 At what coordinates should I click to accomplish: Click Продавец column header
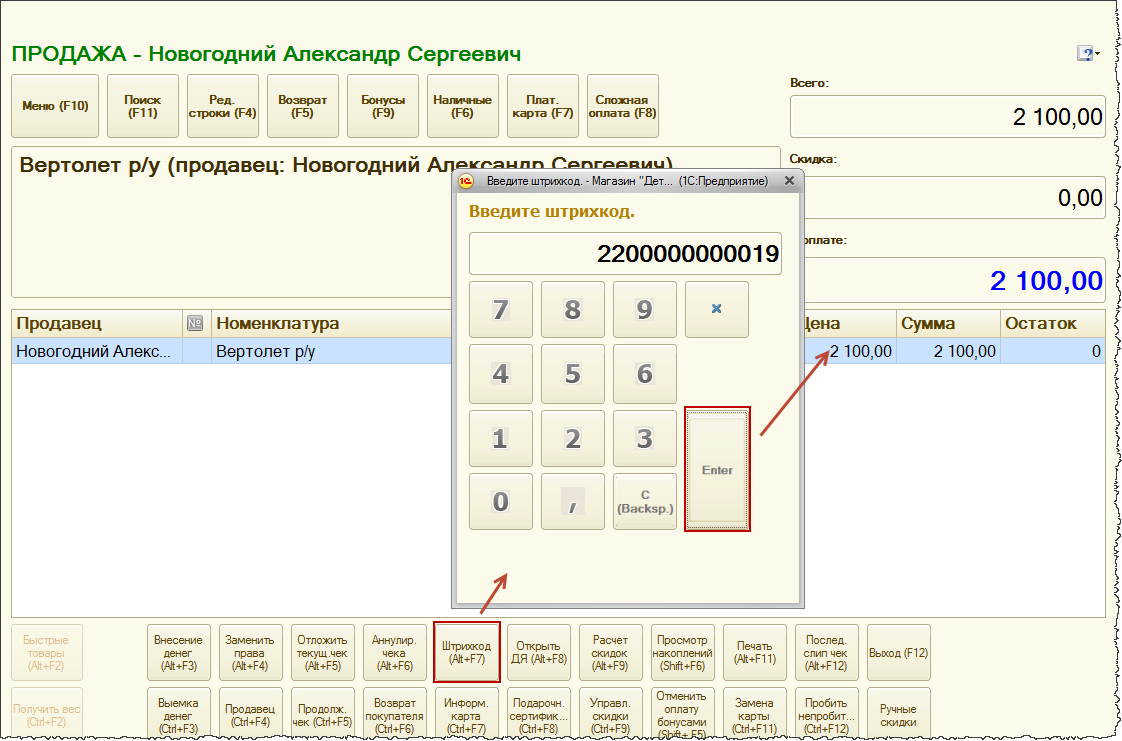97,323
